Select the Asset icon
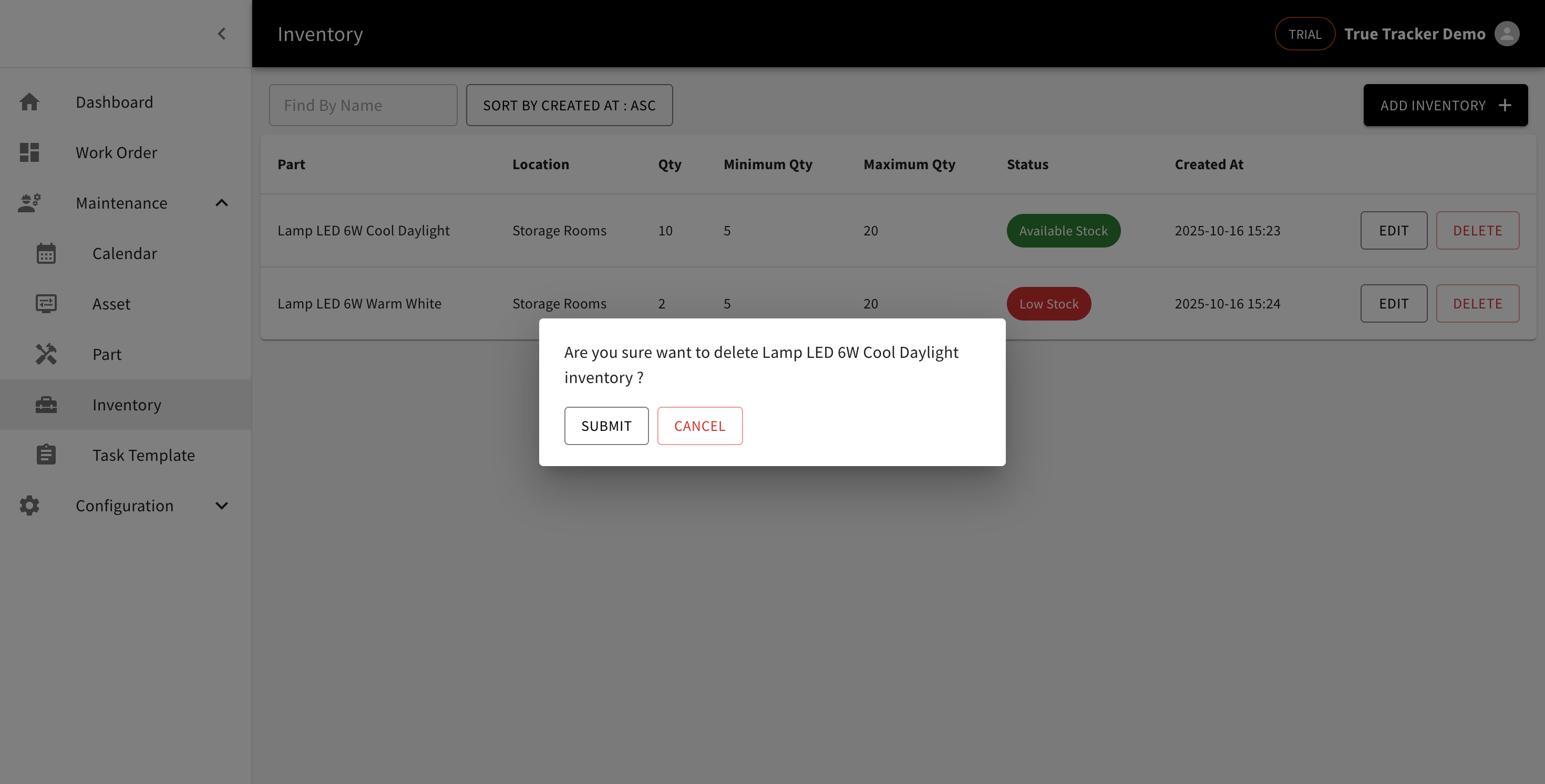 tap(47, 304)
